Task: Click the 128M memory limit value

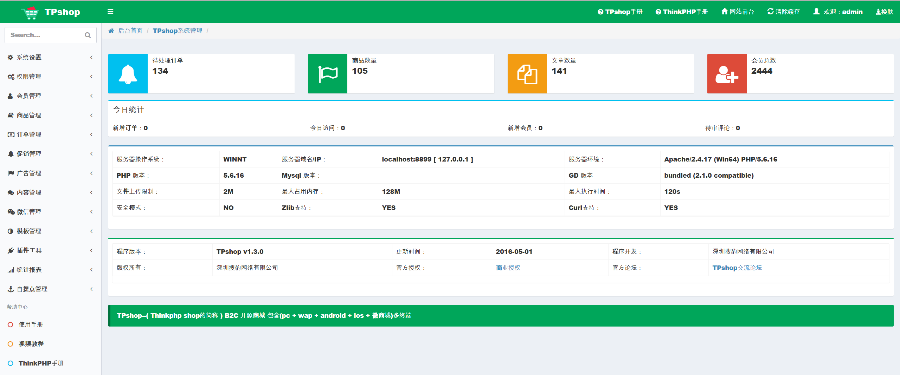Action: 391,191
